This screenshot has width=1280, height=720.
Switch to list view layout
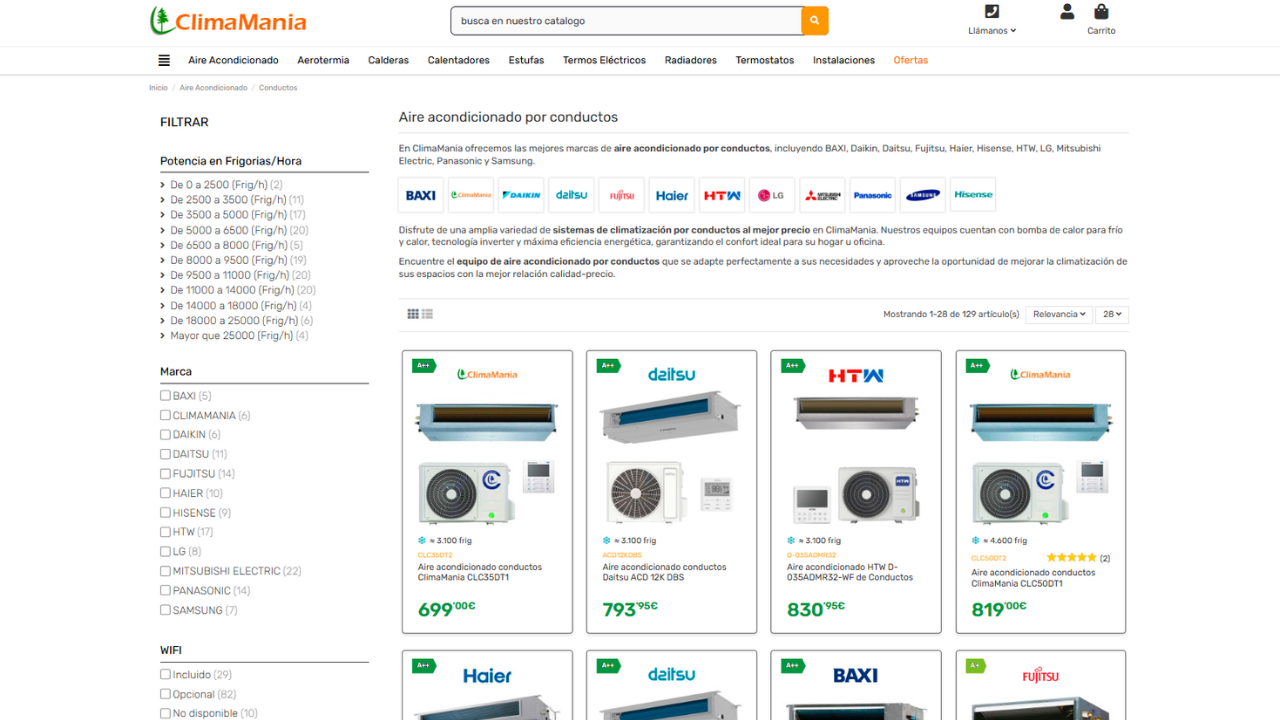tap(427, 314)
